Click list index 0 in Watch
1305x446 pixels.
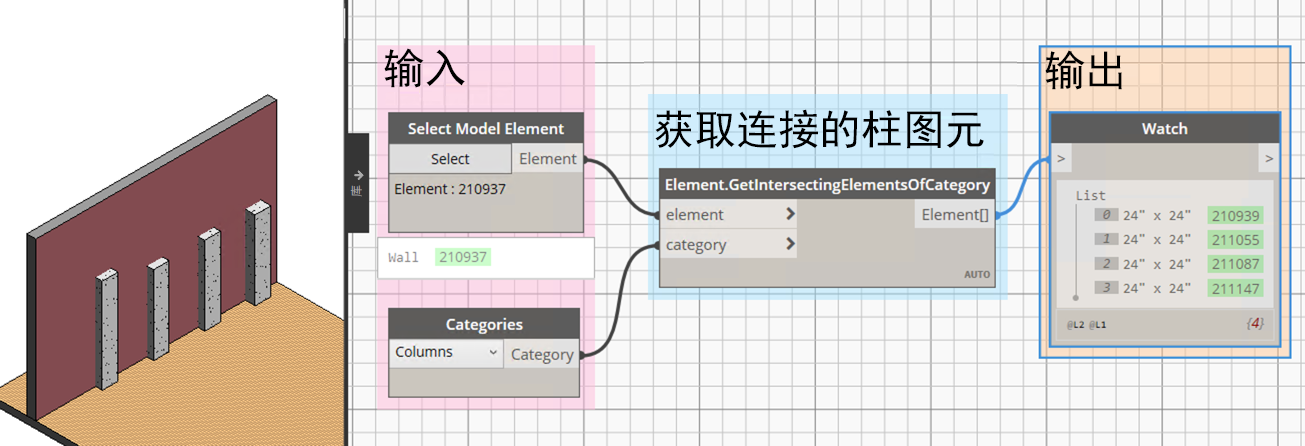(x=1104, y=215)
